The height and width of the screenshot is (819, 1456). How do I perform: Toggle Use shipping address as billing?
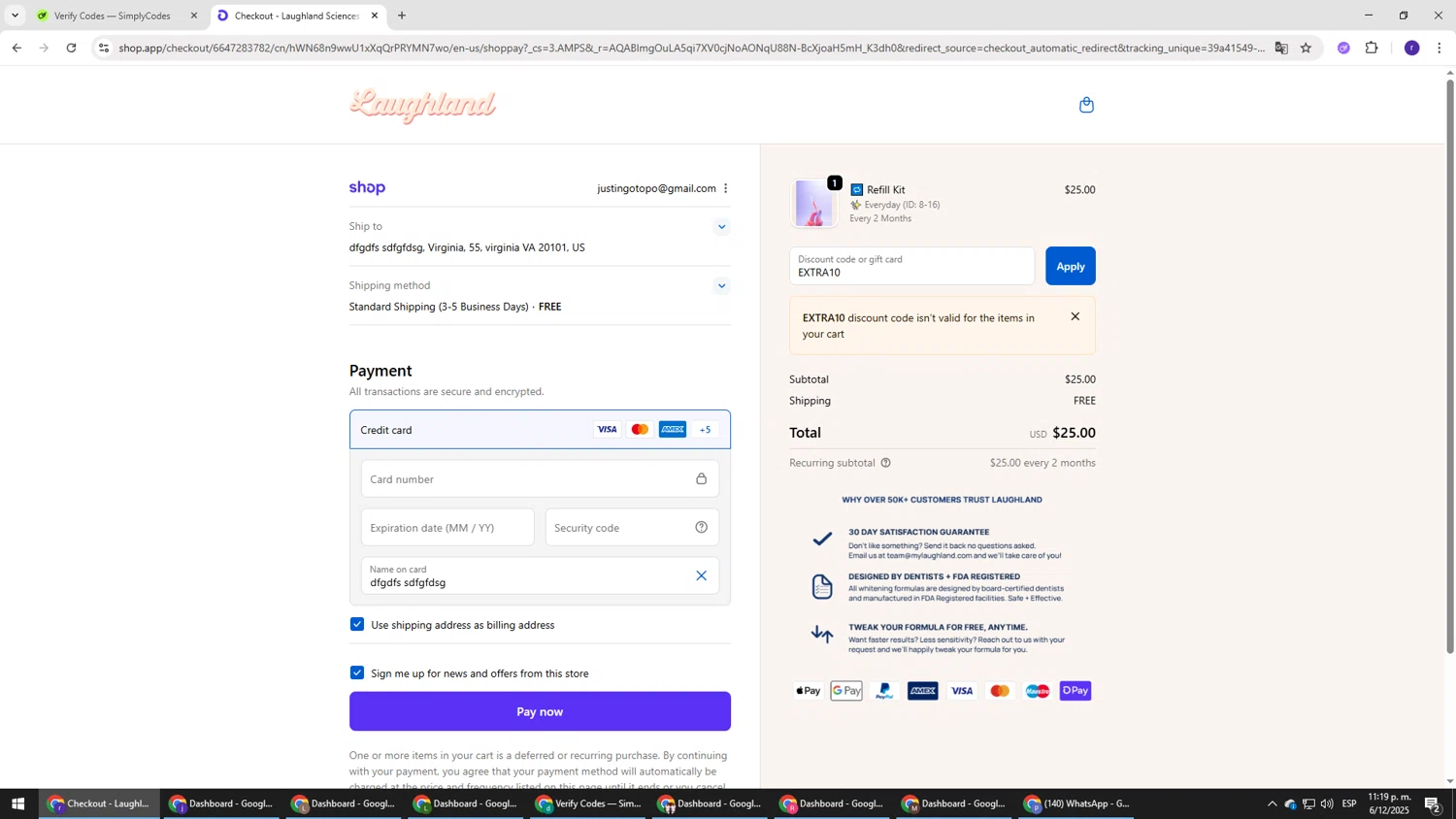coord(357,625)
